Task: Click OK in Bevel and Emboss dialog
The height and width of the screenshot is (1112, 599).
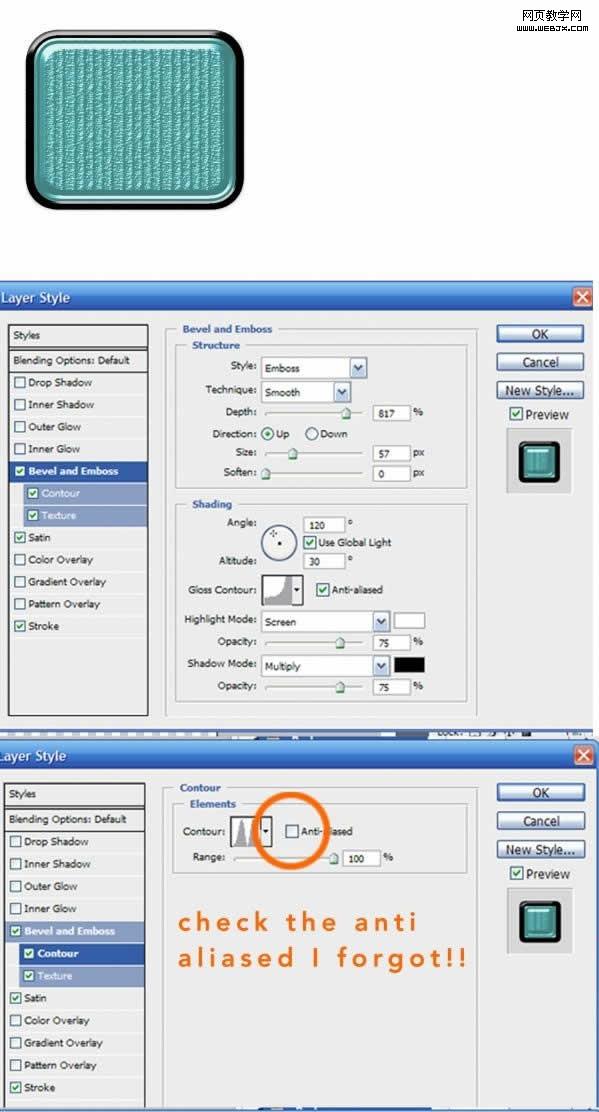Action: [x=540, y=333]
